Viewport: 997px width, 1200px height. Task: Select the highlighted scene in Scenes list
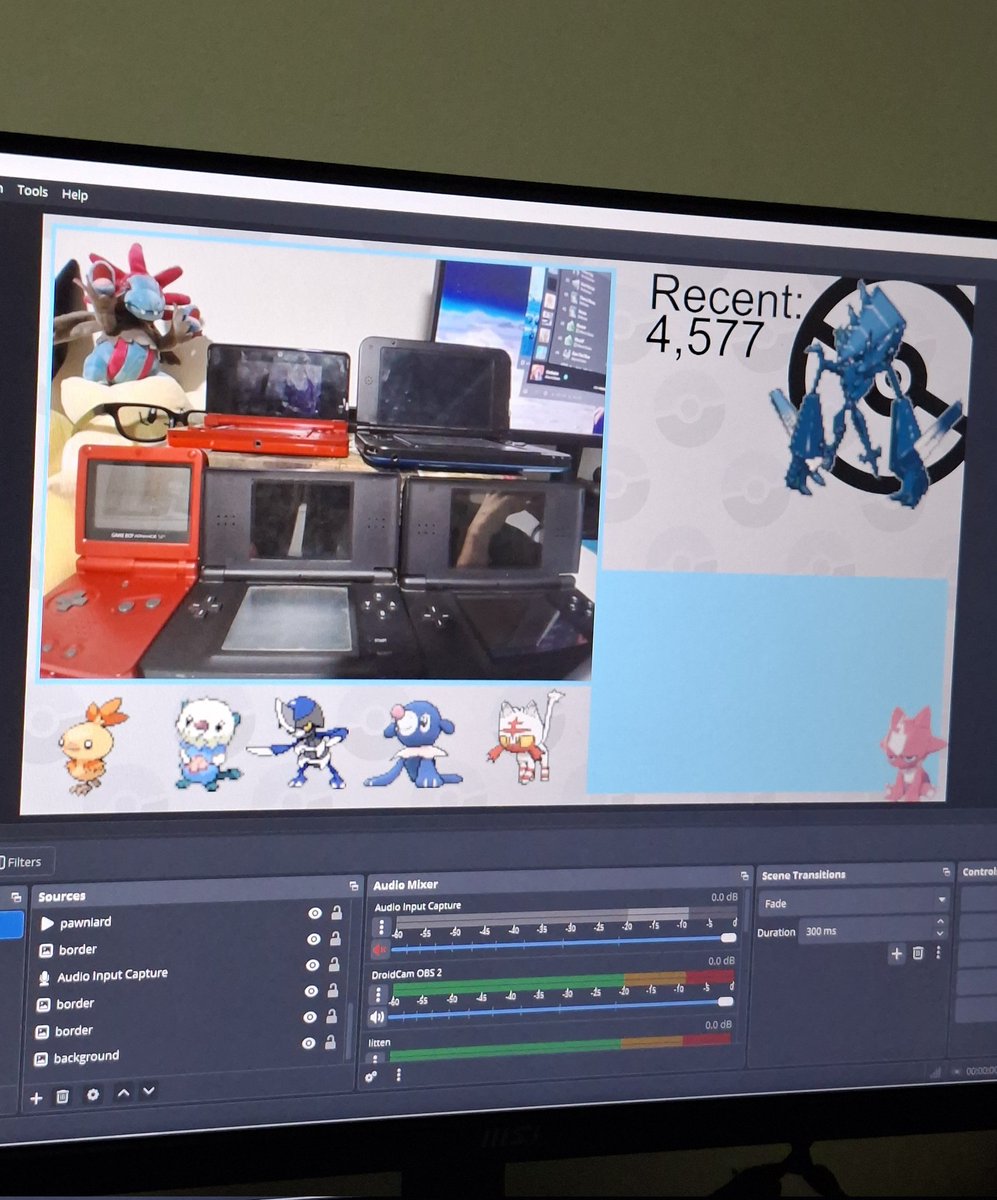coord(11,924)
